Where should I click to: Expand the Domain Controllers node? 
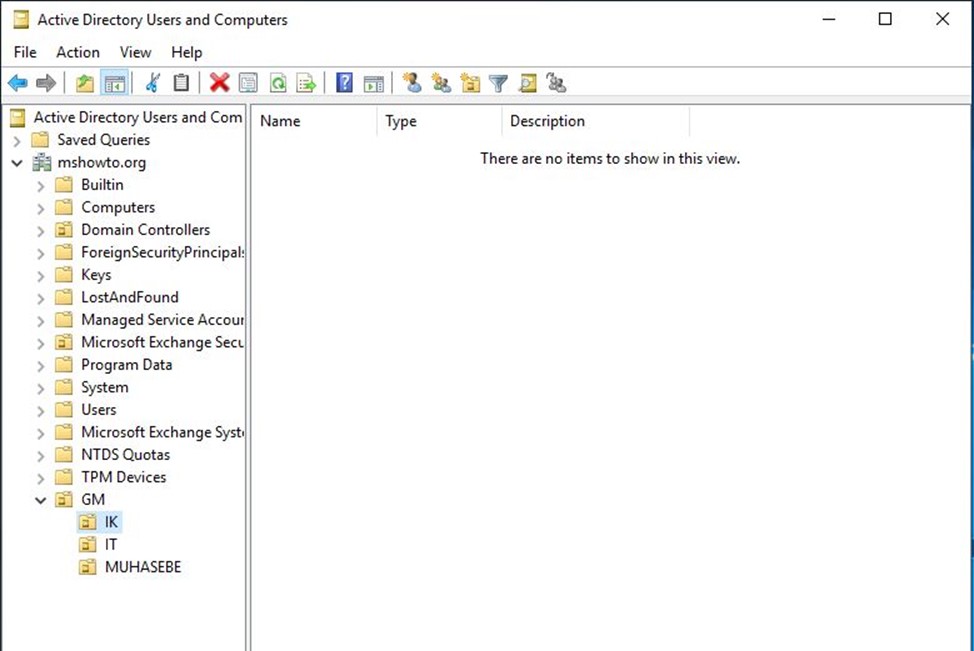click(x=41, y=230)
